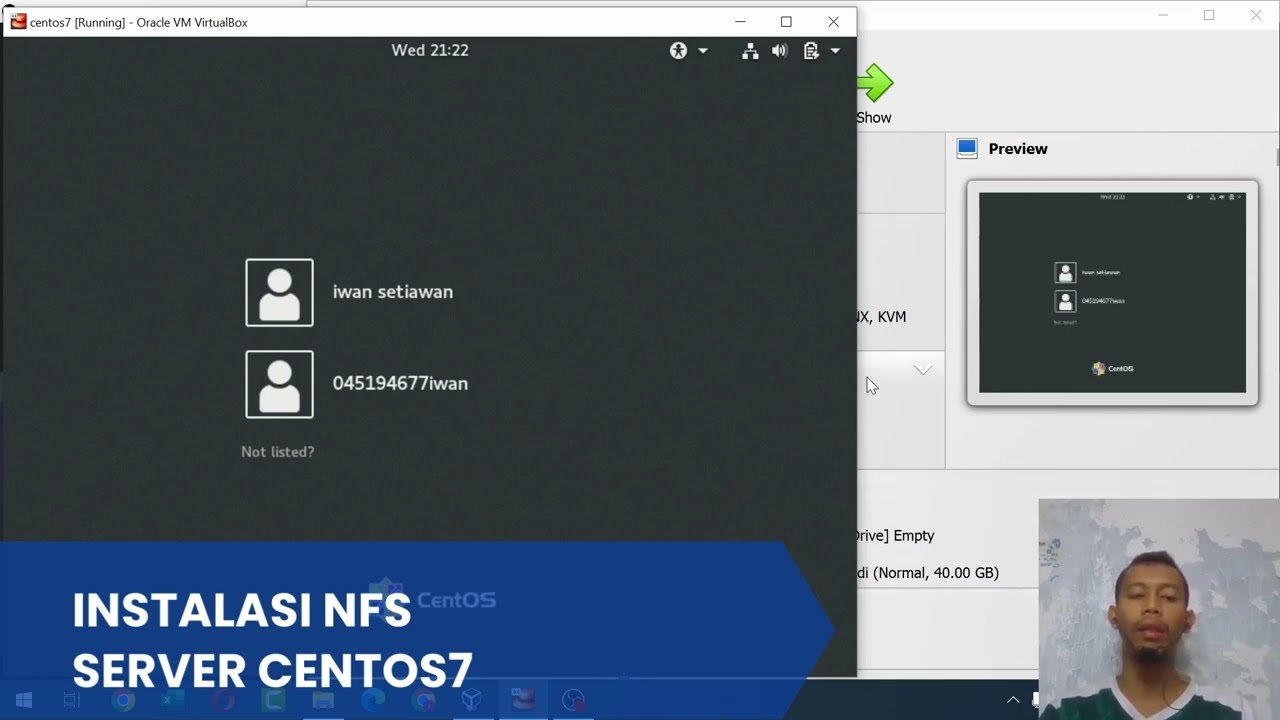Click the VirtualBox Manager details scrollbar
The width and height of the screenshot is (1280, 720).
tap(1276, 157)
